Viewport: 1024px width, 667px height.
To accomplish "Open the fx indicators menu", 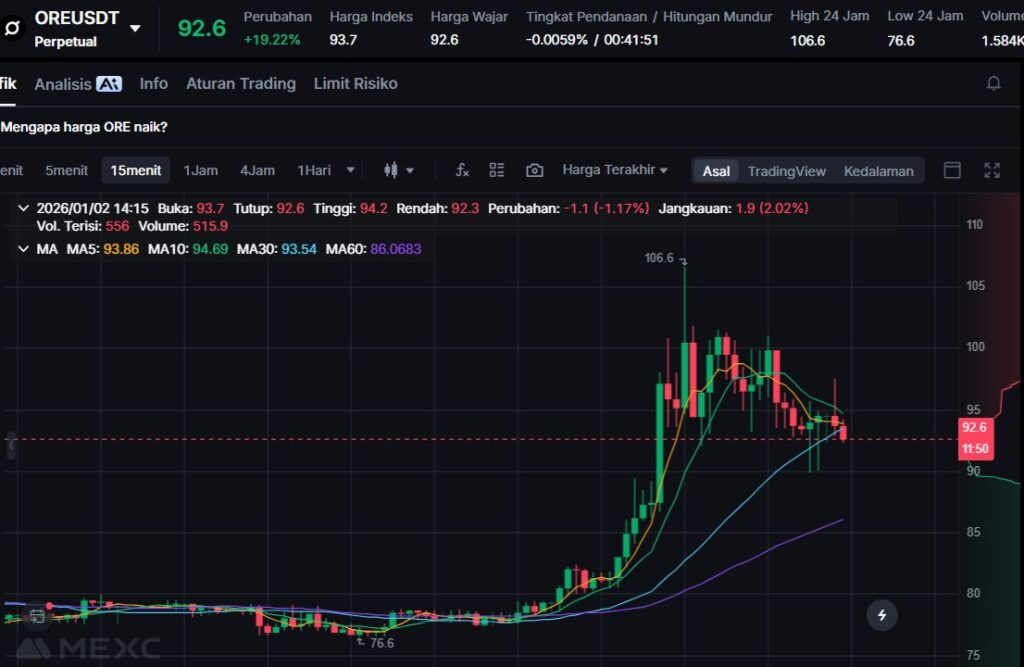I will pyautogui.click(x=462, y=170).
